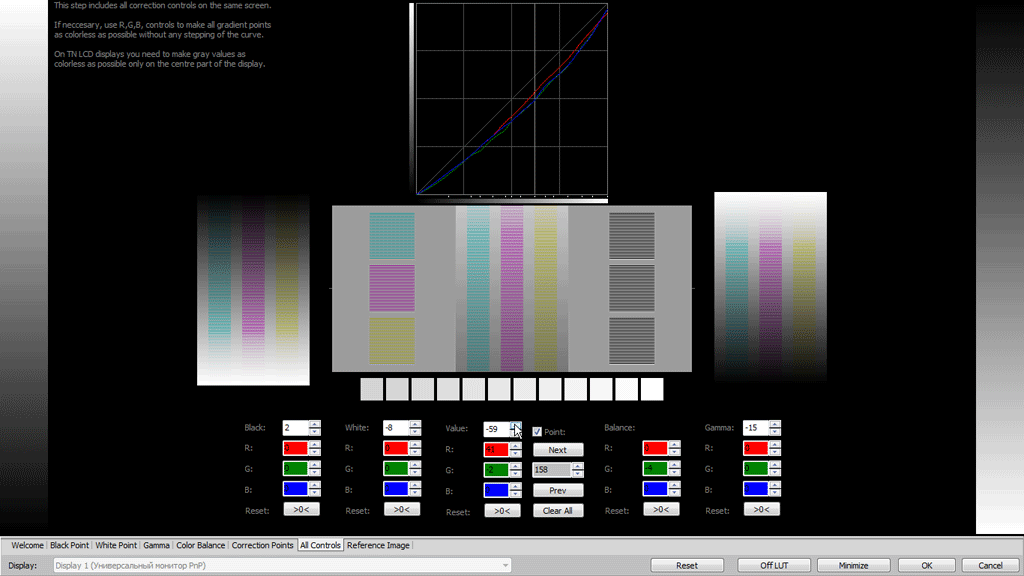Click OK to apply the calibration
Image resolution: width=1024 pixels, height=576 pixels.
coord(925,564)
